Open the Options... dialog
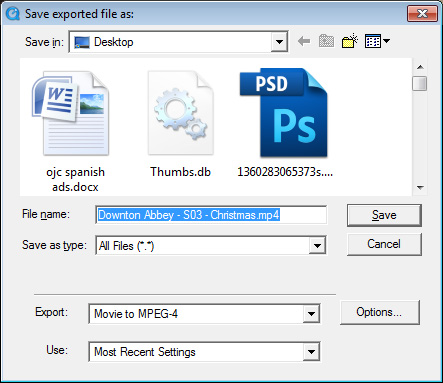This screenshot has height=383, width=443. click(379, 312)
